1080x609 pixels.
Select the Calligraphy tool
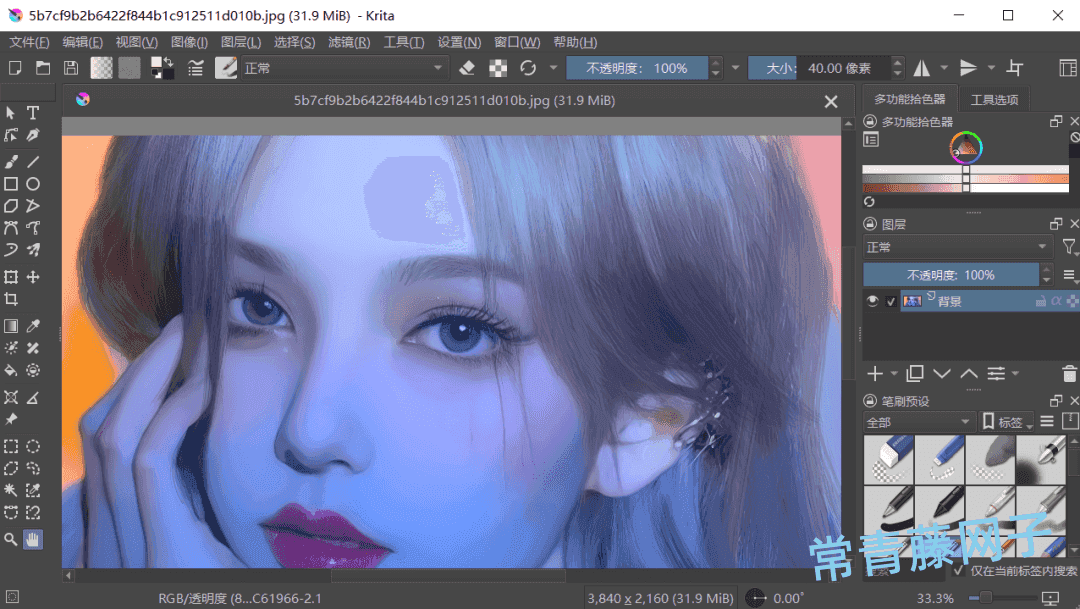[32, 135]
